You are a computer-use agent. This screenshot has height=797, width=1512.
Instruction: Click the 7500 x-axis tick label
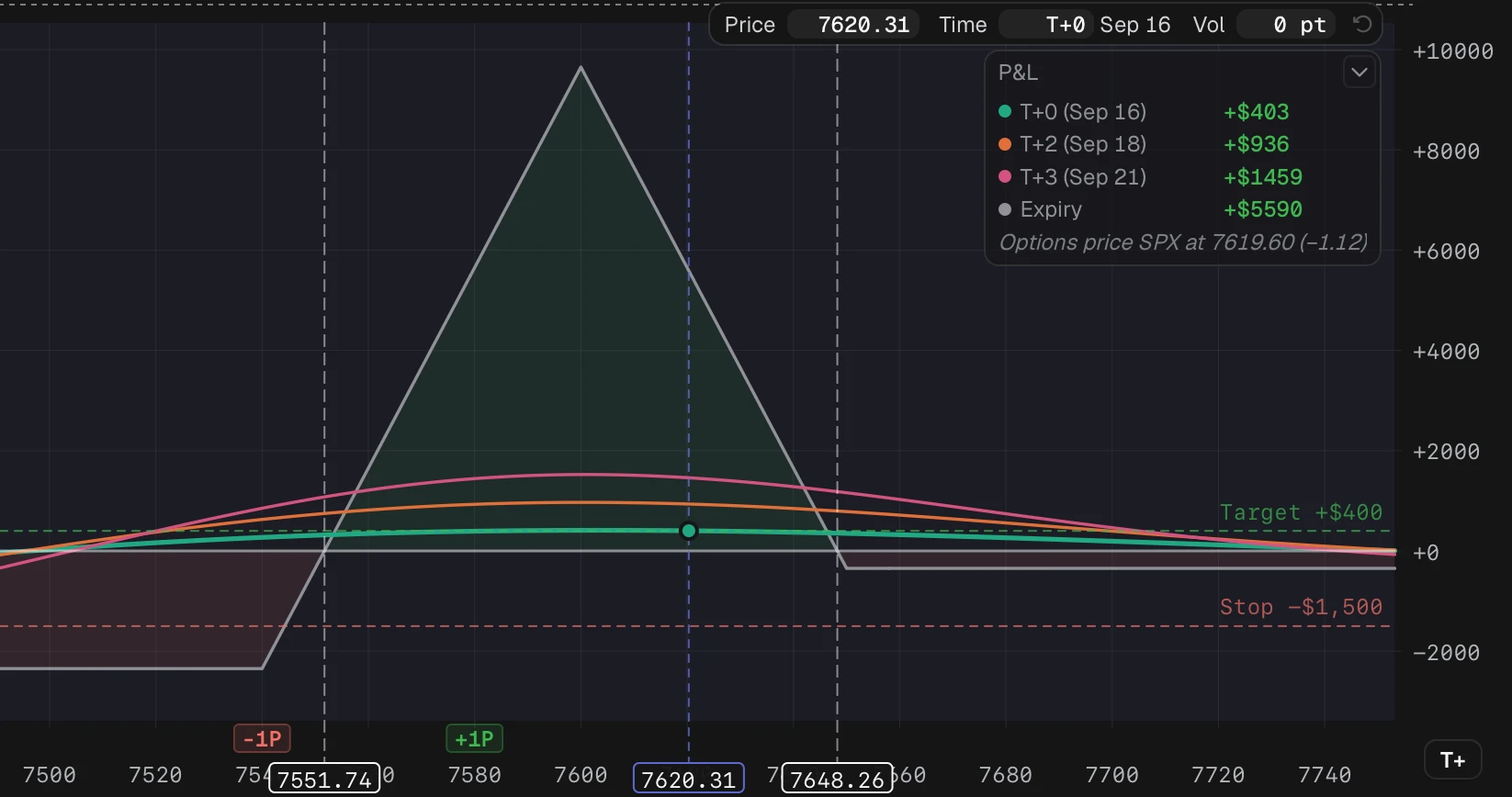50,775
